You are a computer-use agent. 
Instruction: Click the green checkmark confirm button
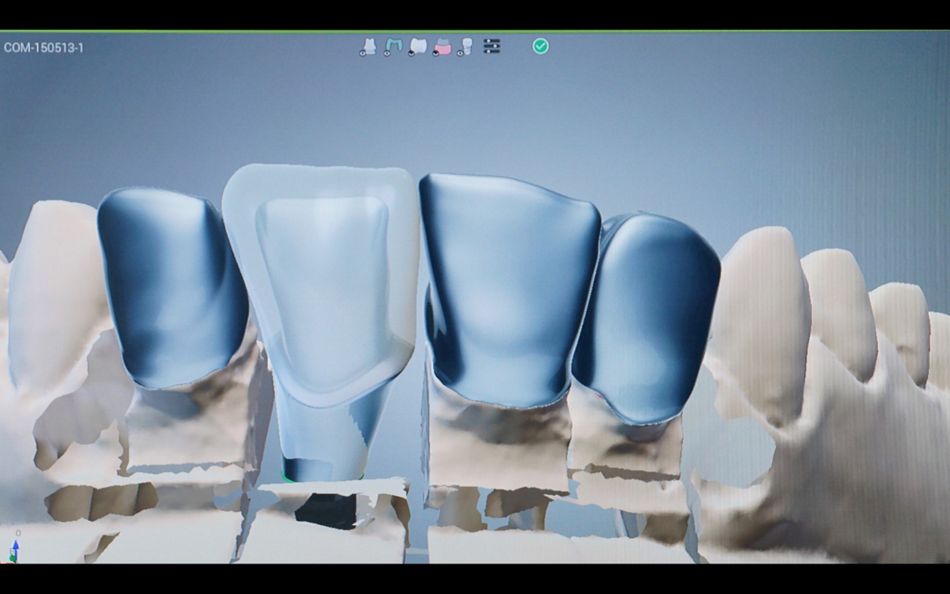point(540,46)
